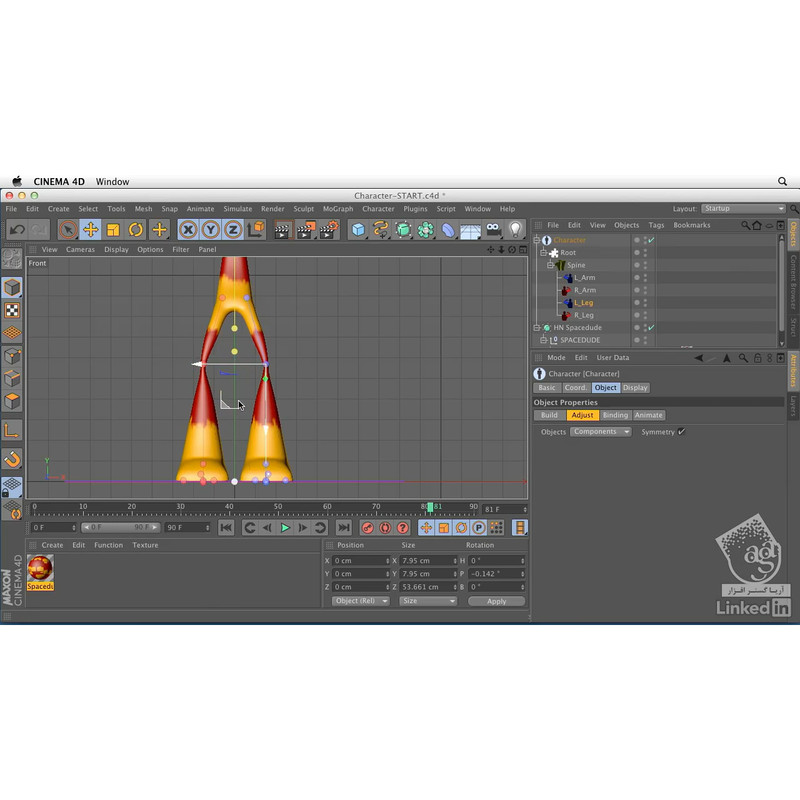Viewport: 800px width, 800px height.
Task: Switch to the Coord. tab
Action: coord(576,388)
